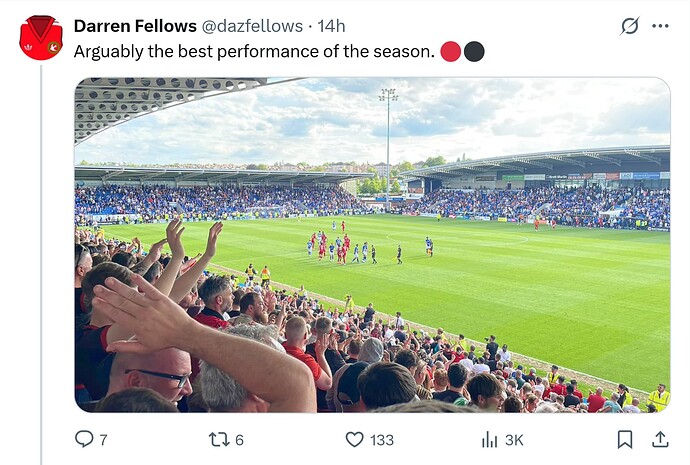
Task: View analytics via the bar chart icon
Action: pyautogui.click(x=489, y=439)
